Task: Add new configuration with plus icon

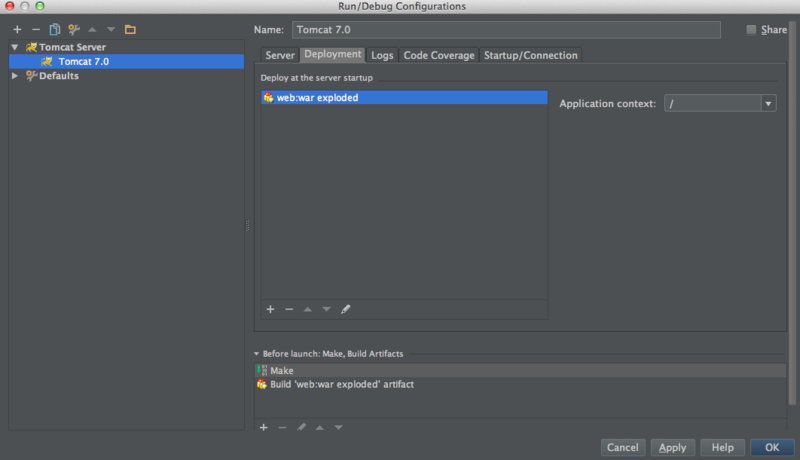Action: 17,30
